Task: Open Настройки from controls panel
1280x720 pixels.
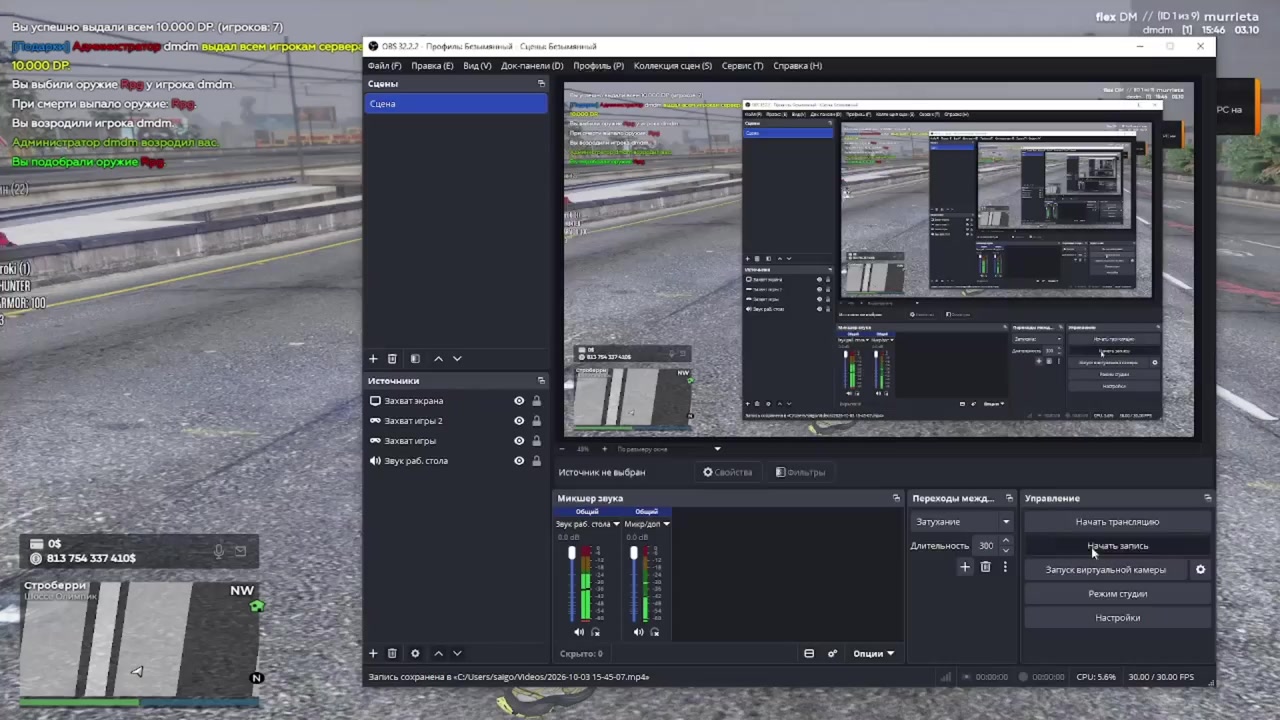Action: pos(1117,618)
